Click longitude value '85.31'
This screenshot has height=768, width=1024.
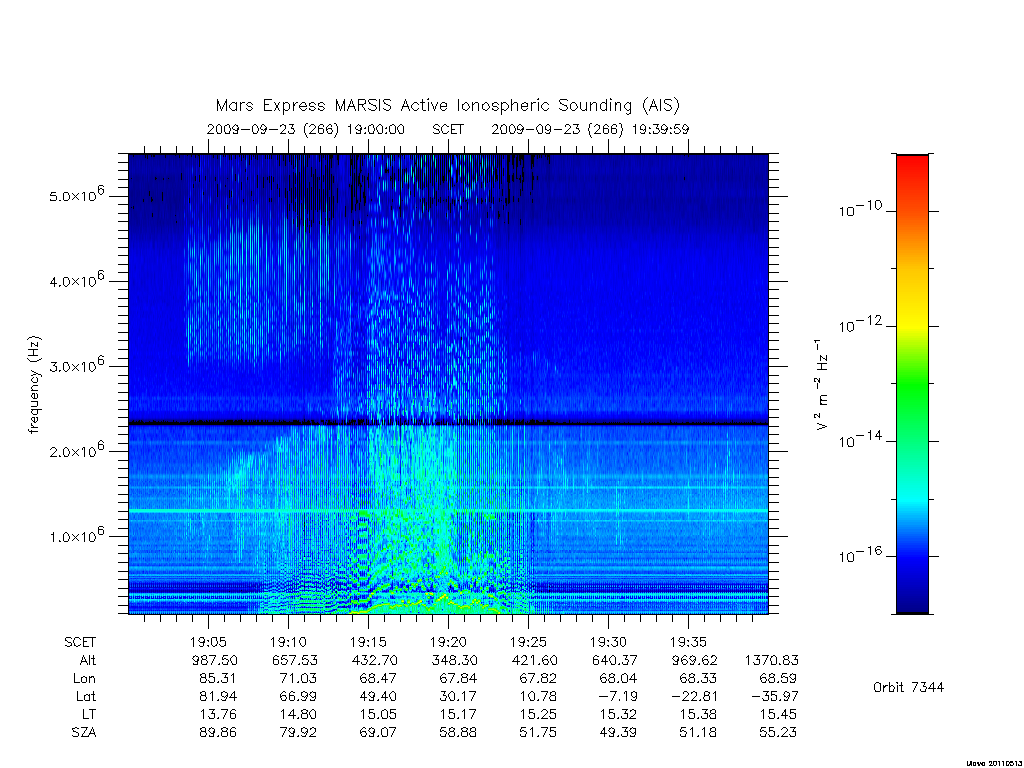(x=218, y=679)
